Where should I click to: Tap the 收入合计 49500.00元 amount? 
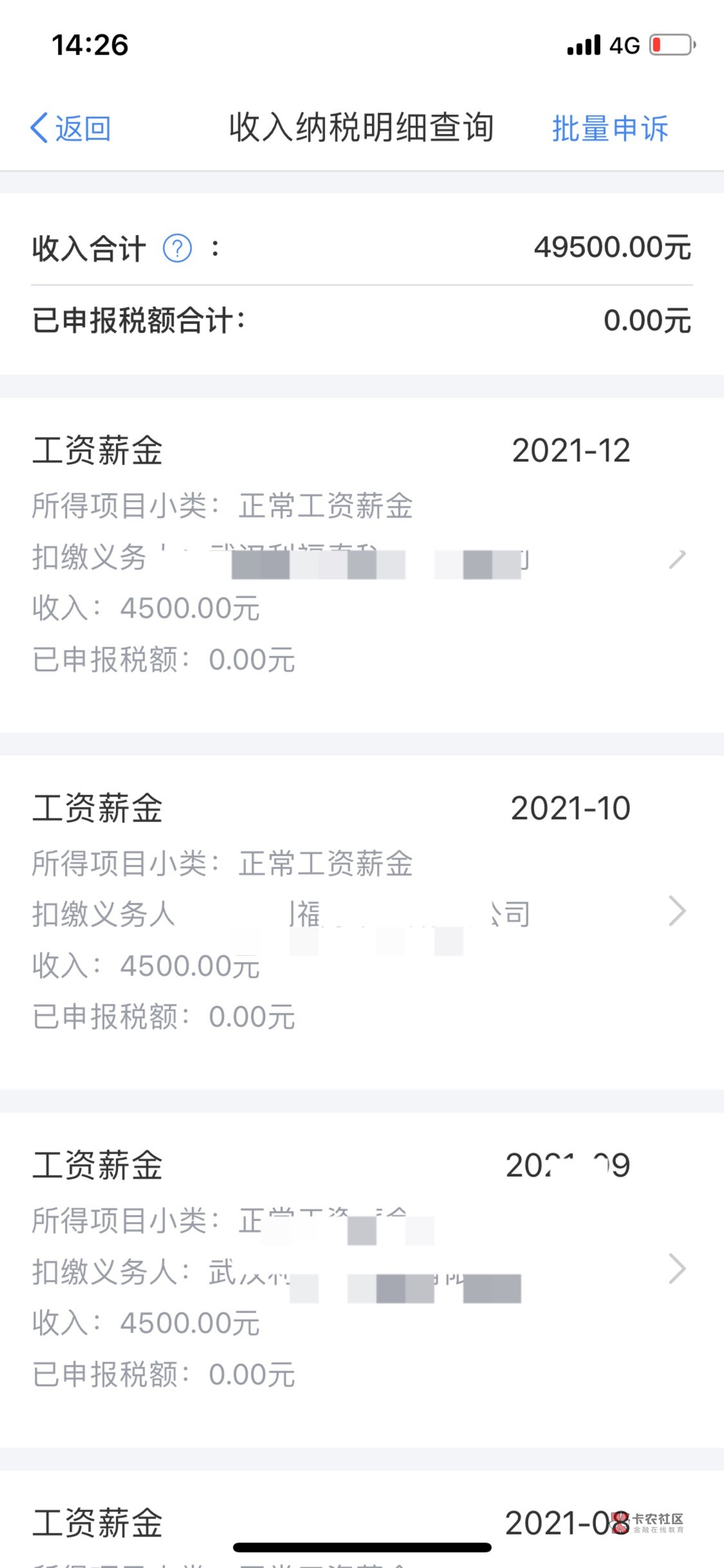tap(612, 248)
